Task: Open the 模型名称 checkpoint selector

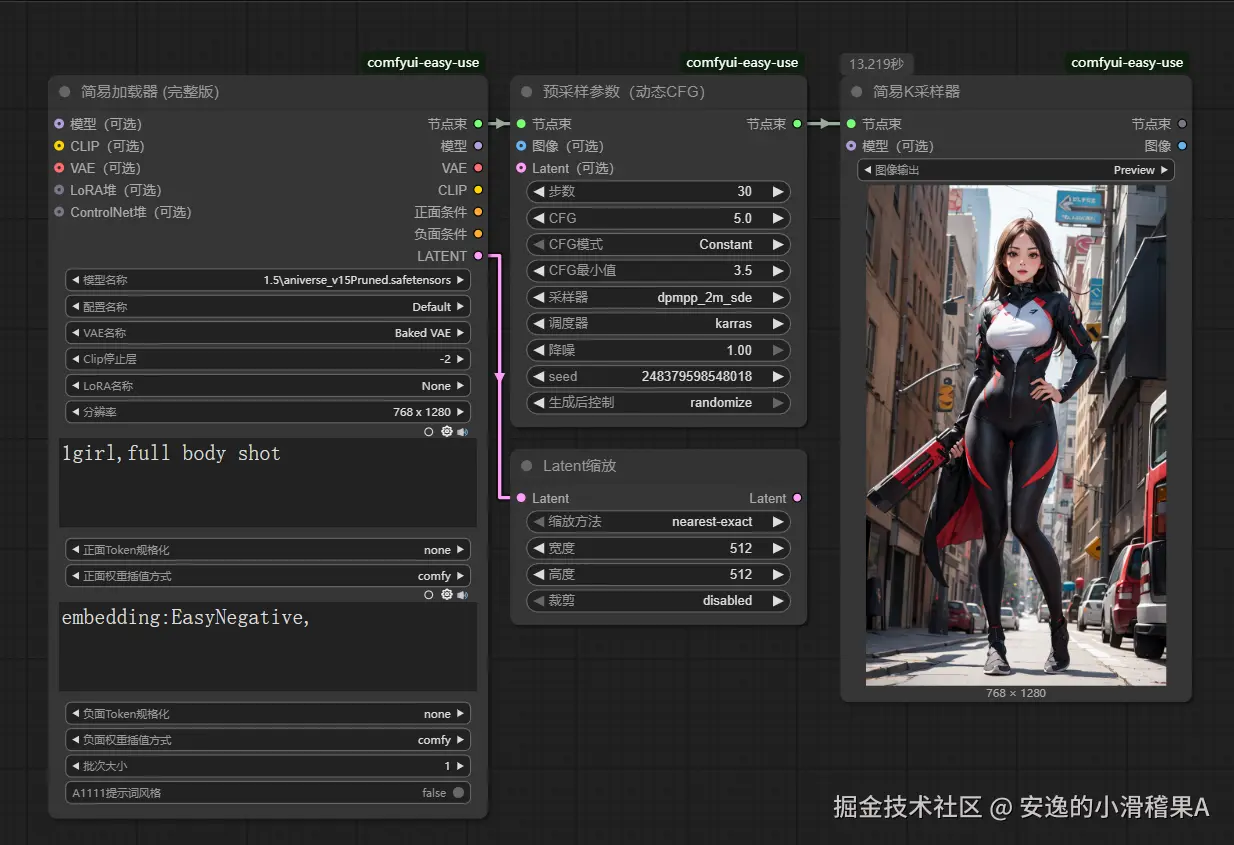Action: [x=268, y=280]
